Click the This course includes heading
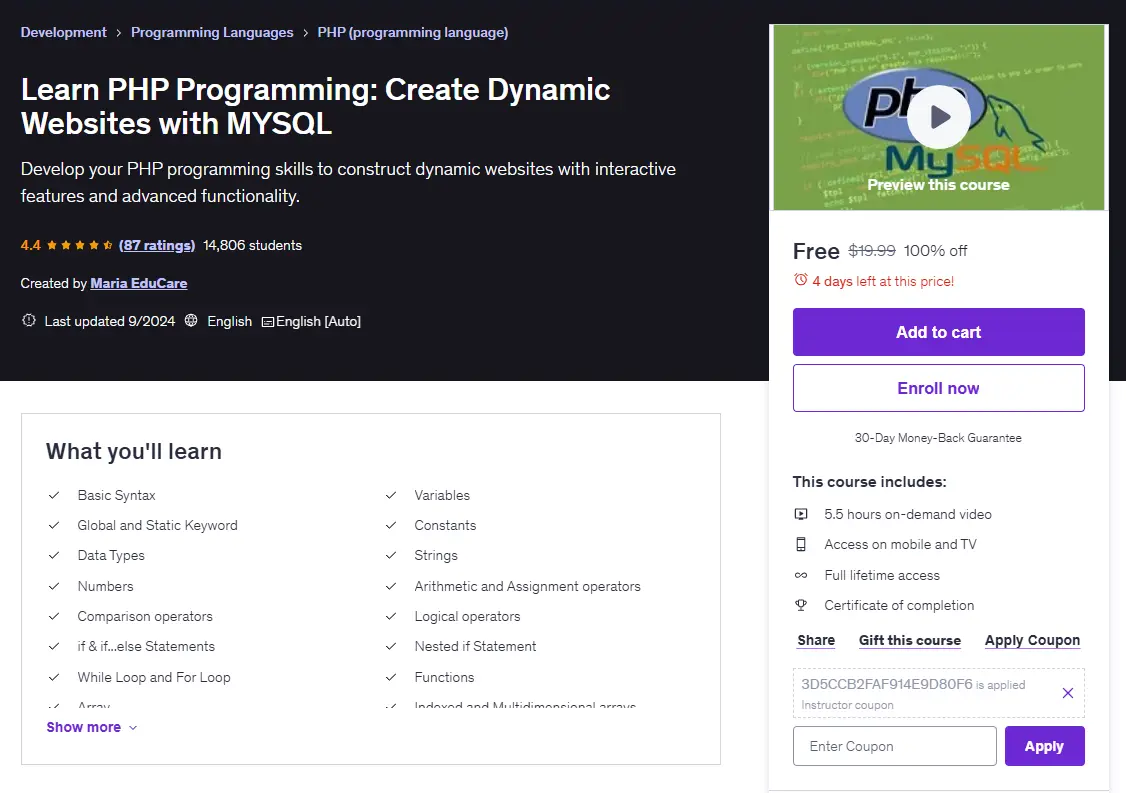Image resolution: width=1126 pixels, height=793 pixels. click(870, 482)
